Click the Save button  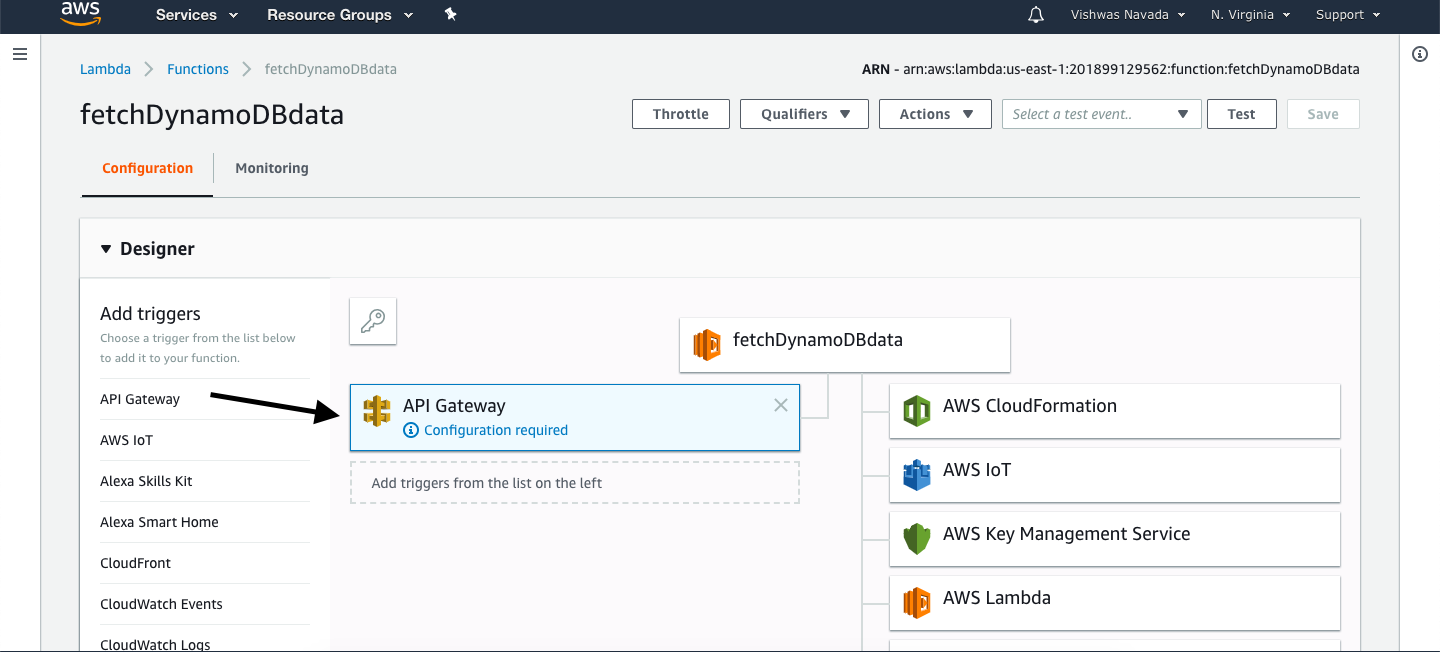[x=1323, y=114]
